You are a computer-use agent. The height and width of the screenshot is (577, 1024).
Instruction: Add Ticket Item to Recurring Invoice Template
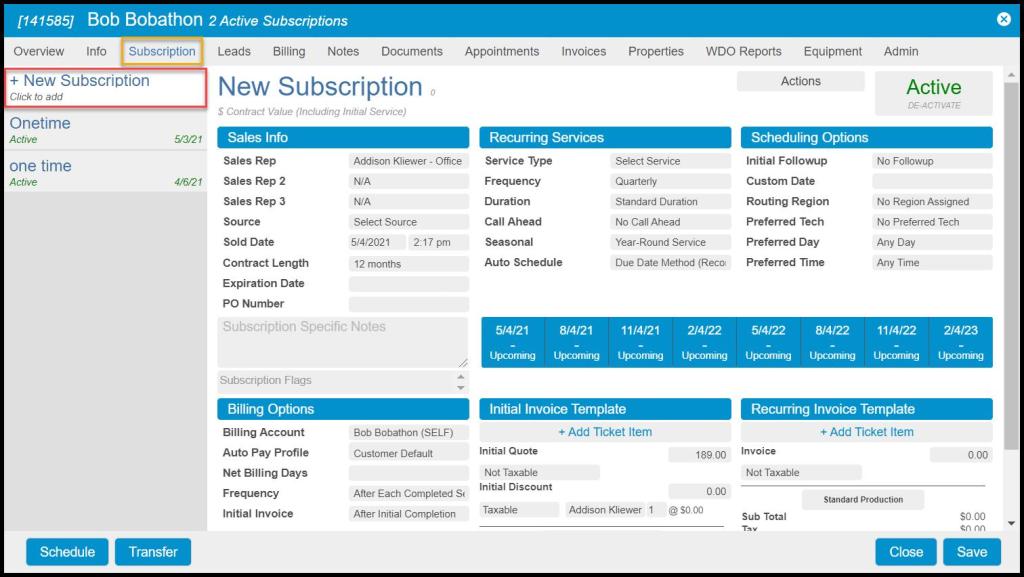pos(866,432)
